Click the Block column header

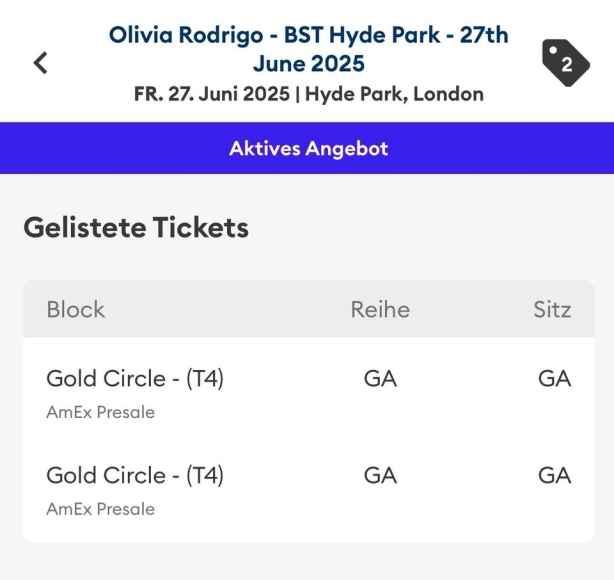(76, 309)
